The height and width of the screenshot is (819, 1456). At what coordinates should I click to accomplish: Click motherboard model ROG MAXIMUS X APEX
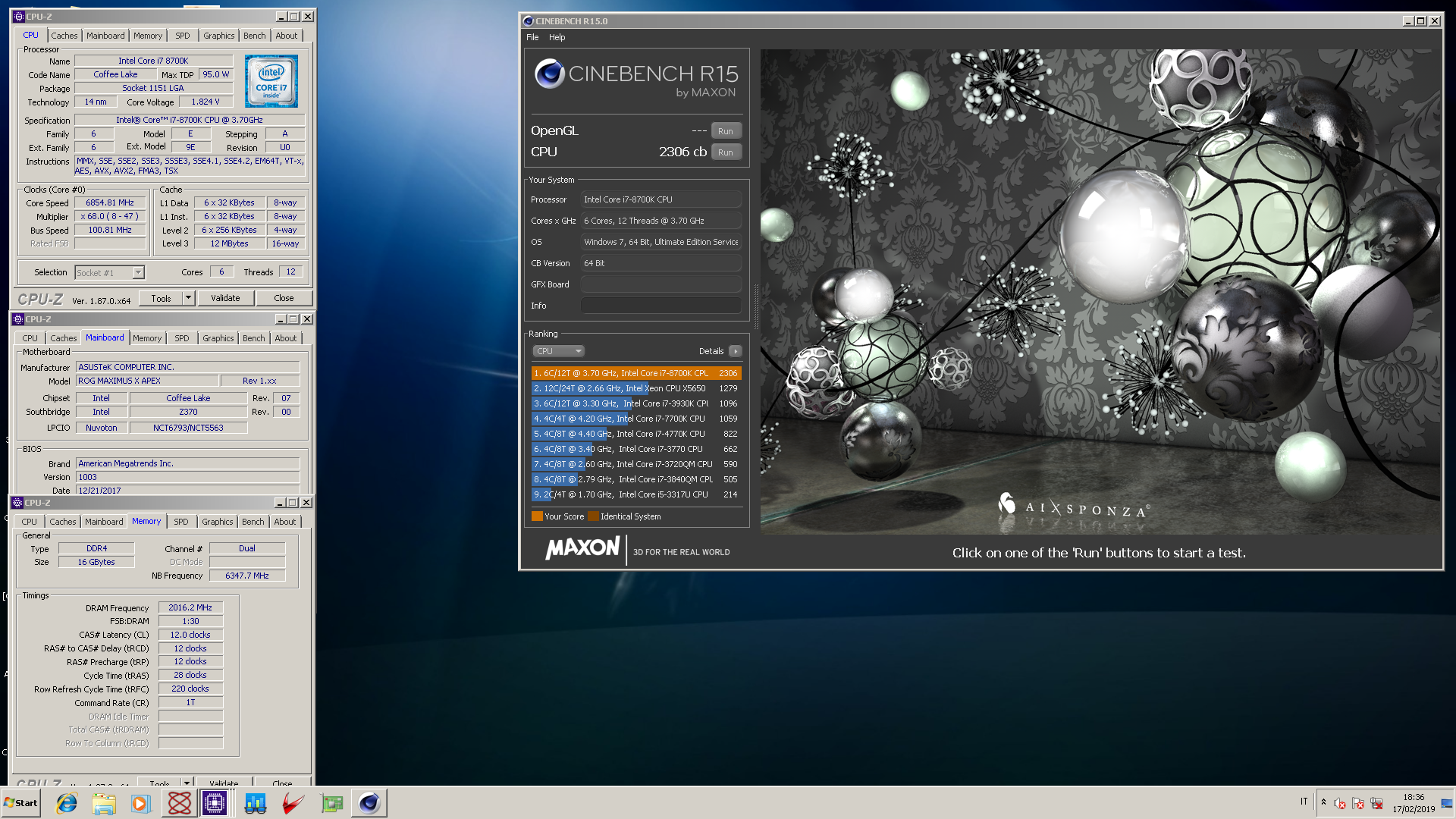pos(147,381)
